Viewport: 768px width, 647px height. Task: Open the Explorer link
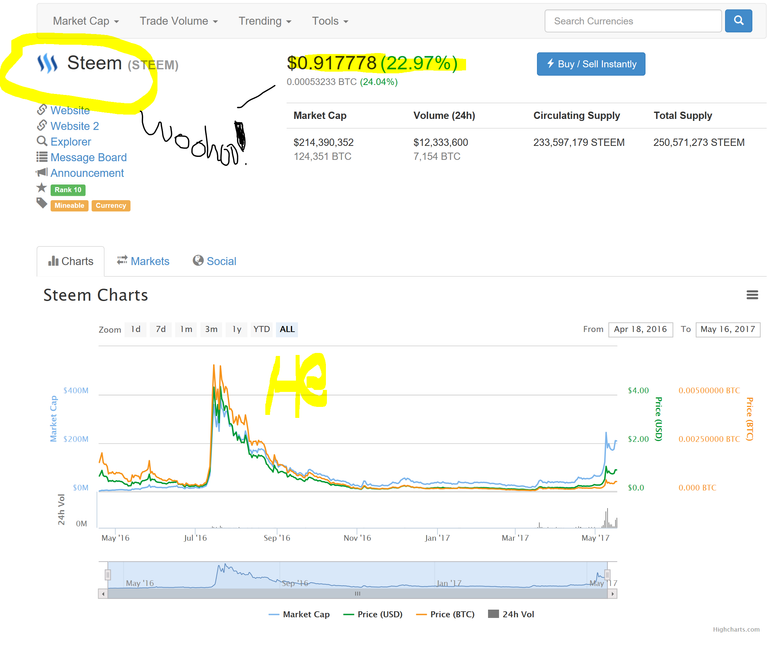71,142
